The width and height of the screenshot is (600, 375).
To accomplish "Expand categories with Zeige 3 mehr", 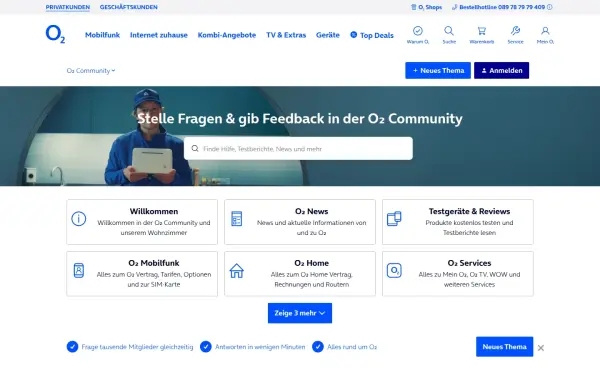I will (x=300, y=313).
